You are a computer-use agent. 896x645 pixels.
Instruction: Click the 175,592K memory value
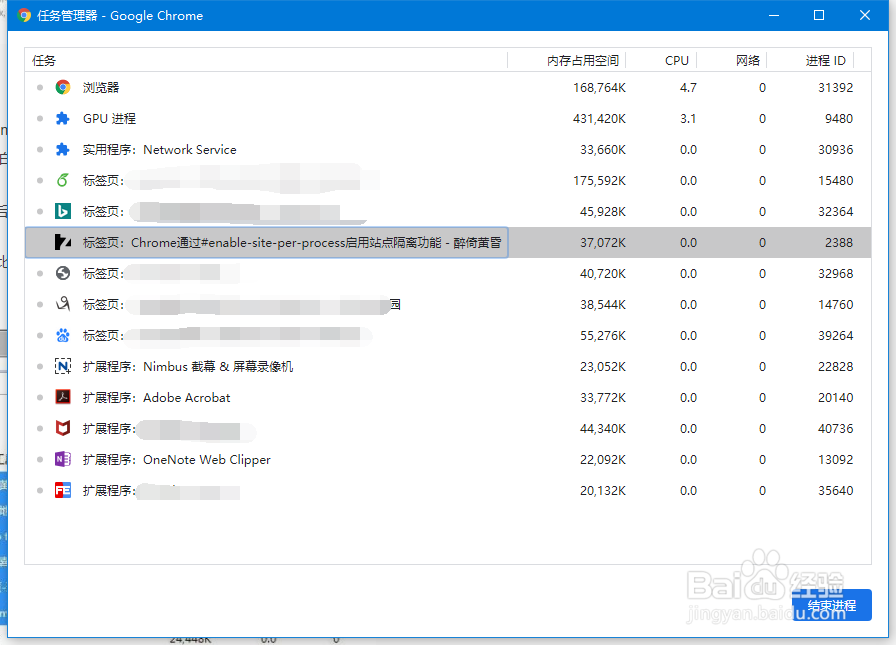pos(599,181)
